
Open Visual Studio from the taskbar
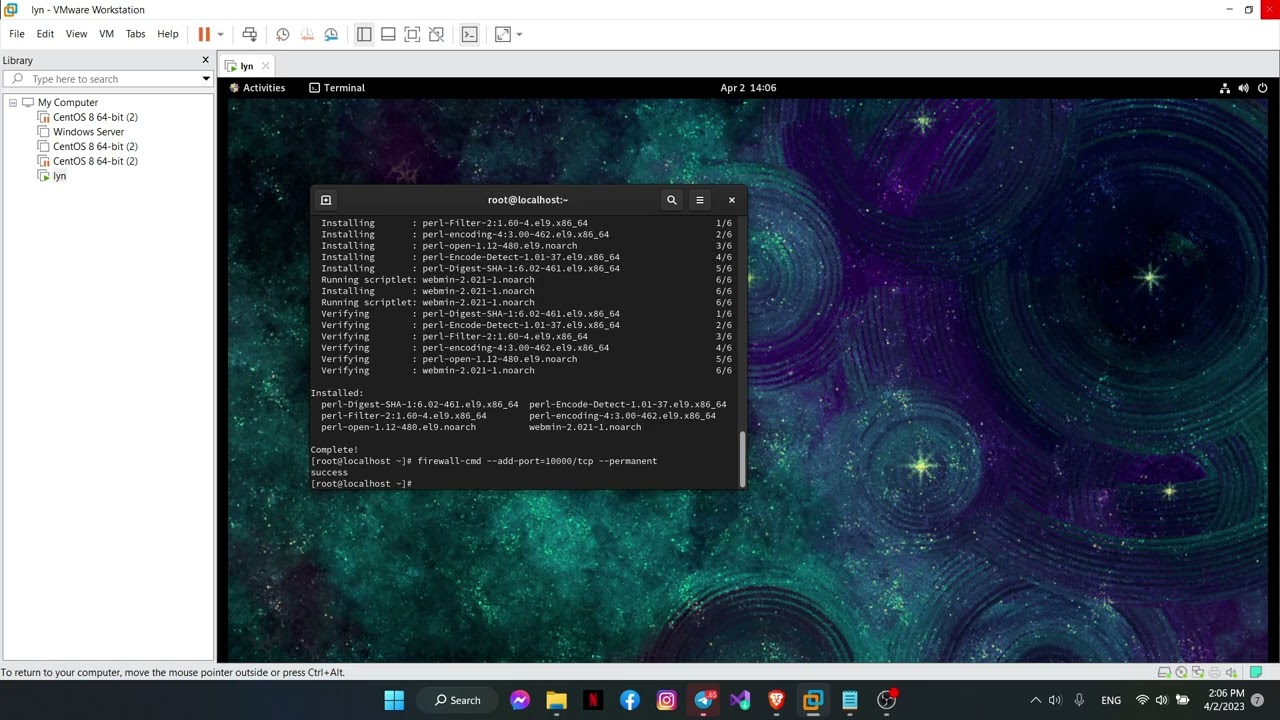[x=740, y=700]
